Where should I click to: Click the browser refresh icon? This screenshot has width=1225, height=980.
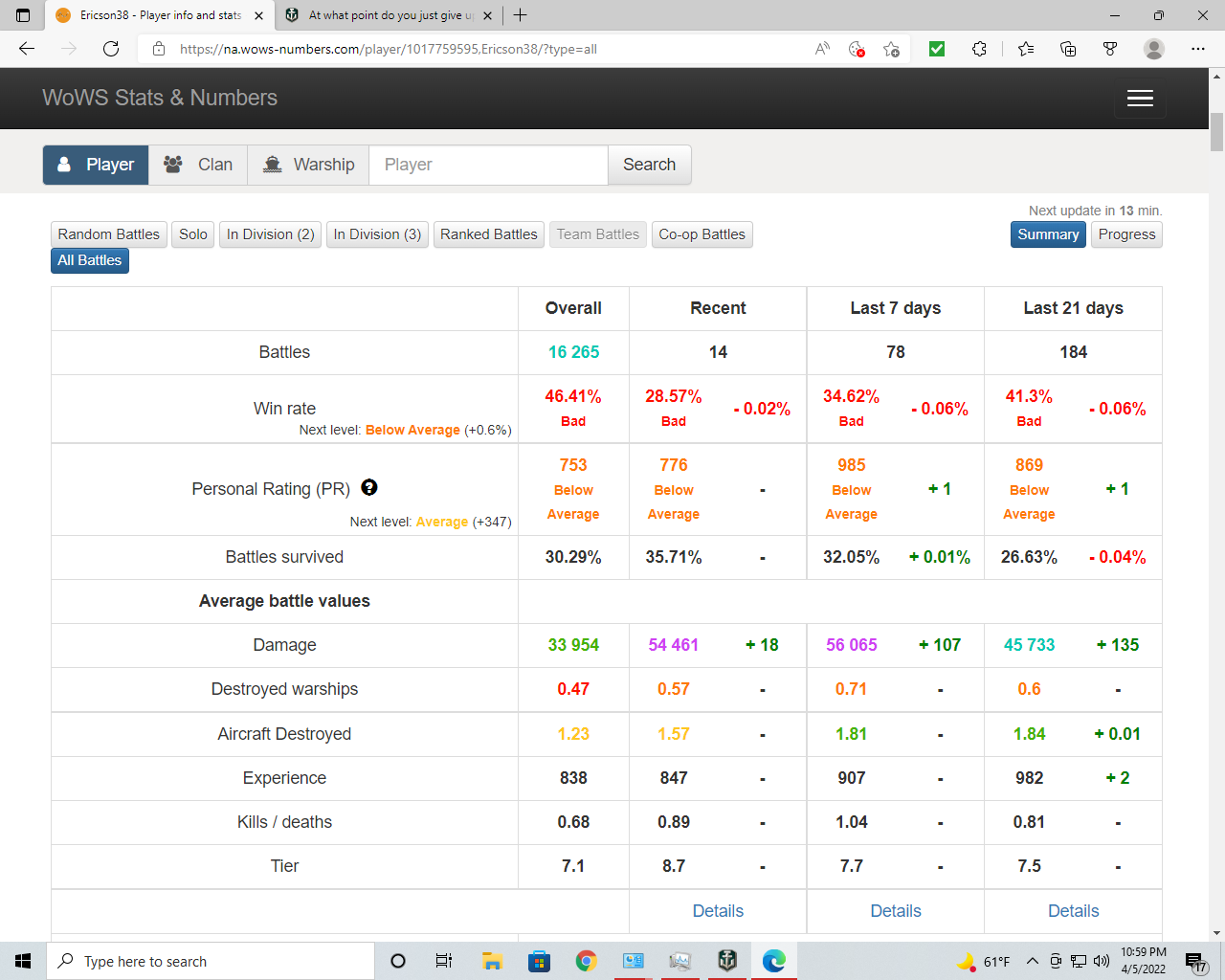111,49
